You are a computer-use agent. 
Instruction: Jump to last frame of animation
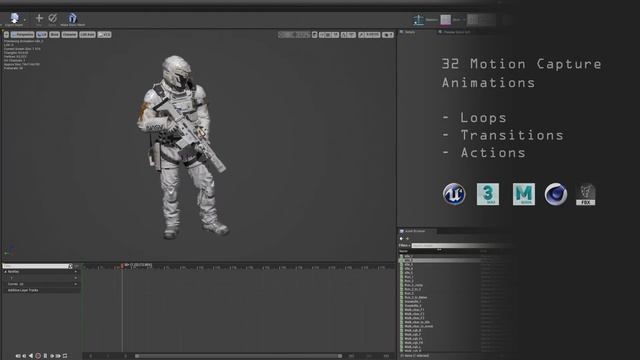point(58,356)
